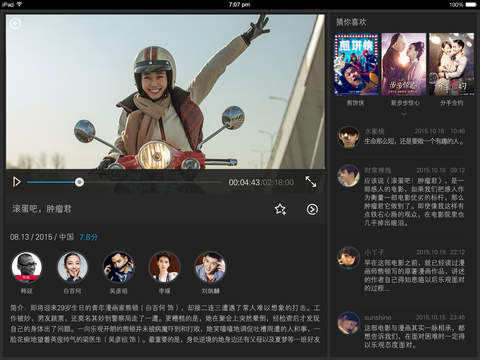
Task: Select the director's avatar with red label
Action: [x=27, y=267]
